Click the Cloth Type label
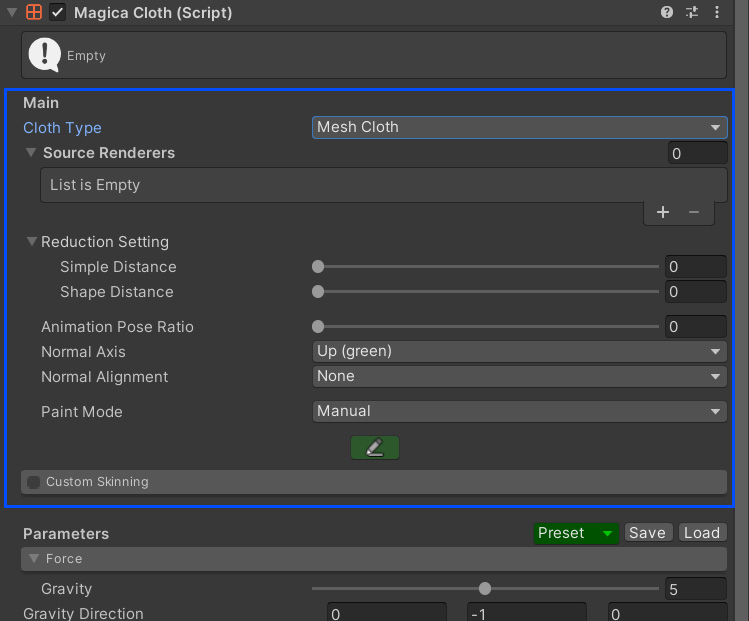The width and height of the screenshot is (749, 621). (x=63, y=128)
